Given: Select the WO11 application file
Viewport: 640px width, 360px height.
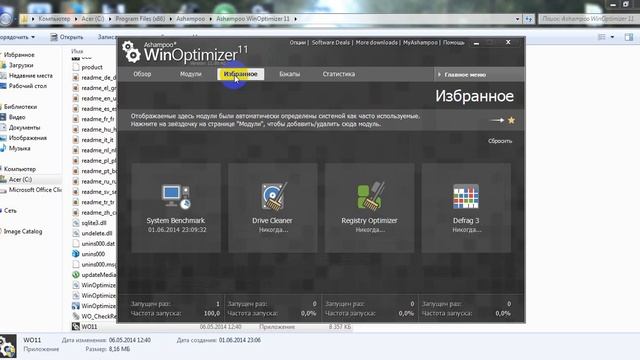Looking at the screenshot, I should pos(89,327).
